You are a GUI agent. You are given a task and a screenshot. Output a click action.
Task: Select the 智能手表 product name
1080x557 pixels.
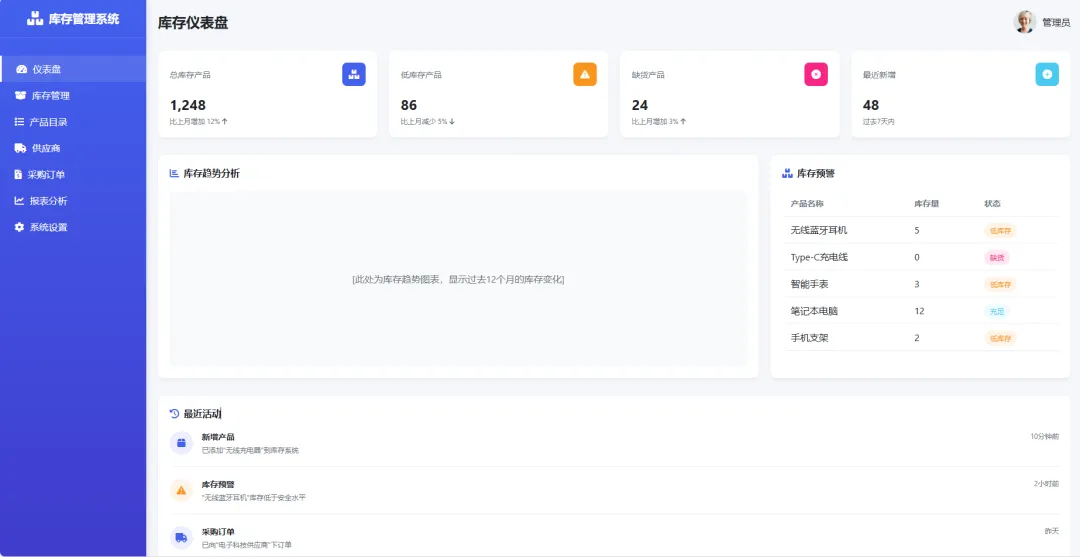(807, 284)
